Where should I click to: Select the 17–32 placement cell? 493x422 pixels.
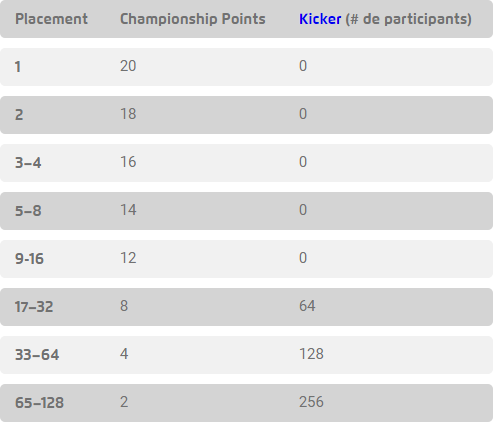coord(34,307)
